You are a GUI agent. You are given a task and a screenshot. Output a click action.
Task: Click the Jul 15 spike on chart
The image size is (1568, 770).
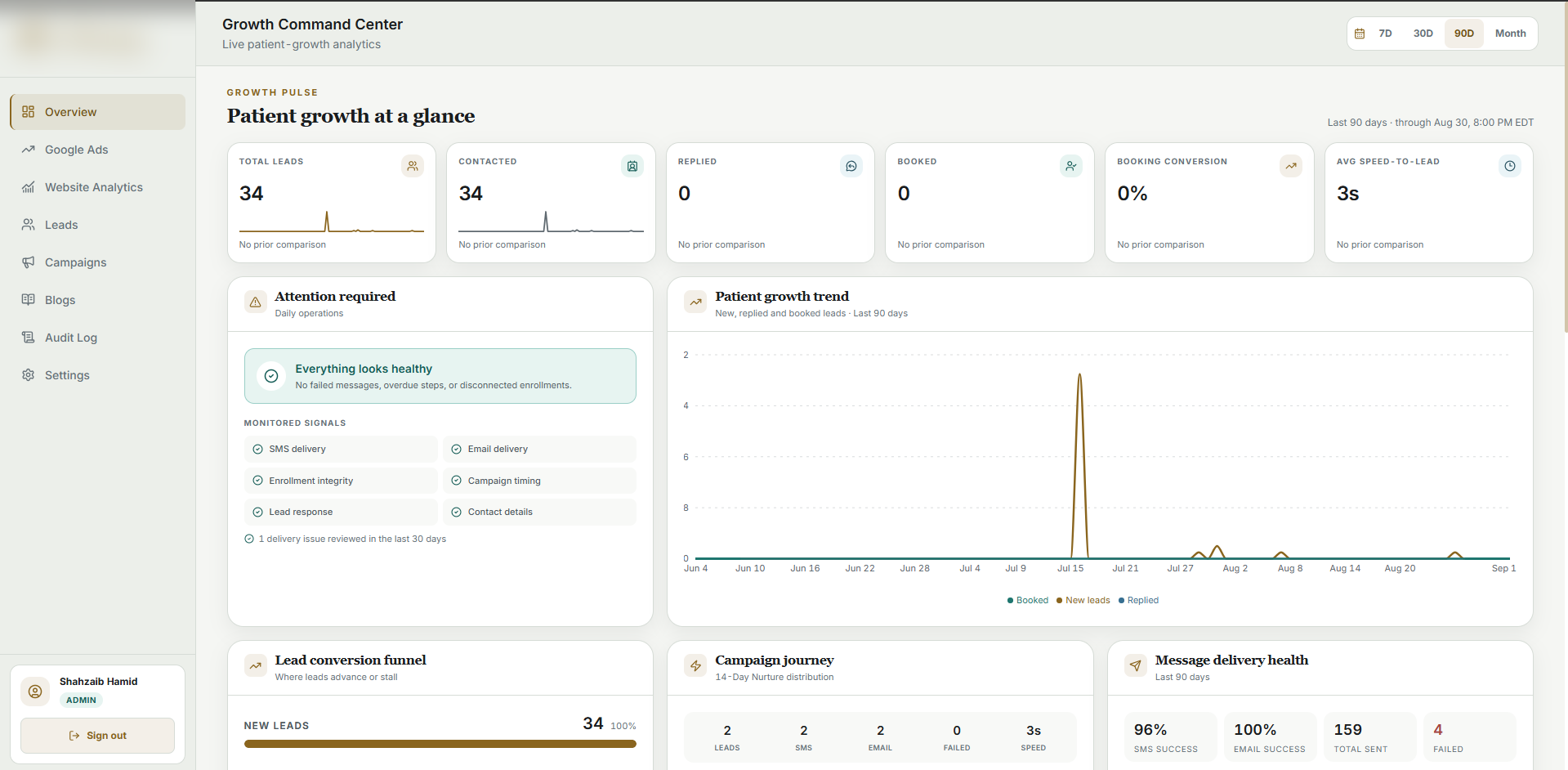[1079, 466]
